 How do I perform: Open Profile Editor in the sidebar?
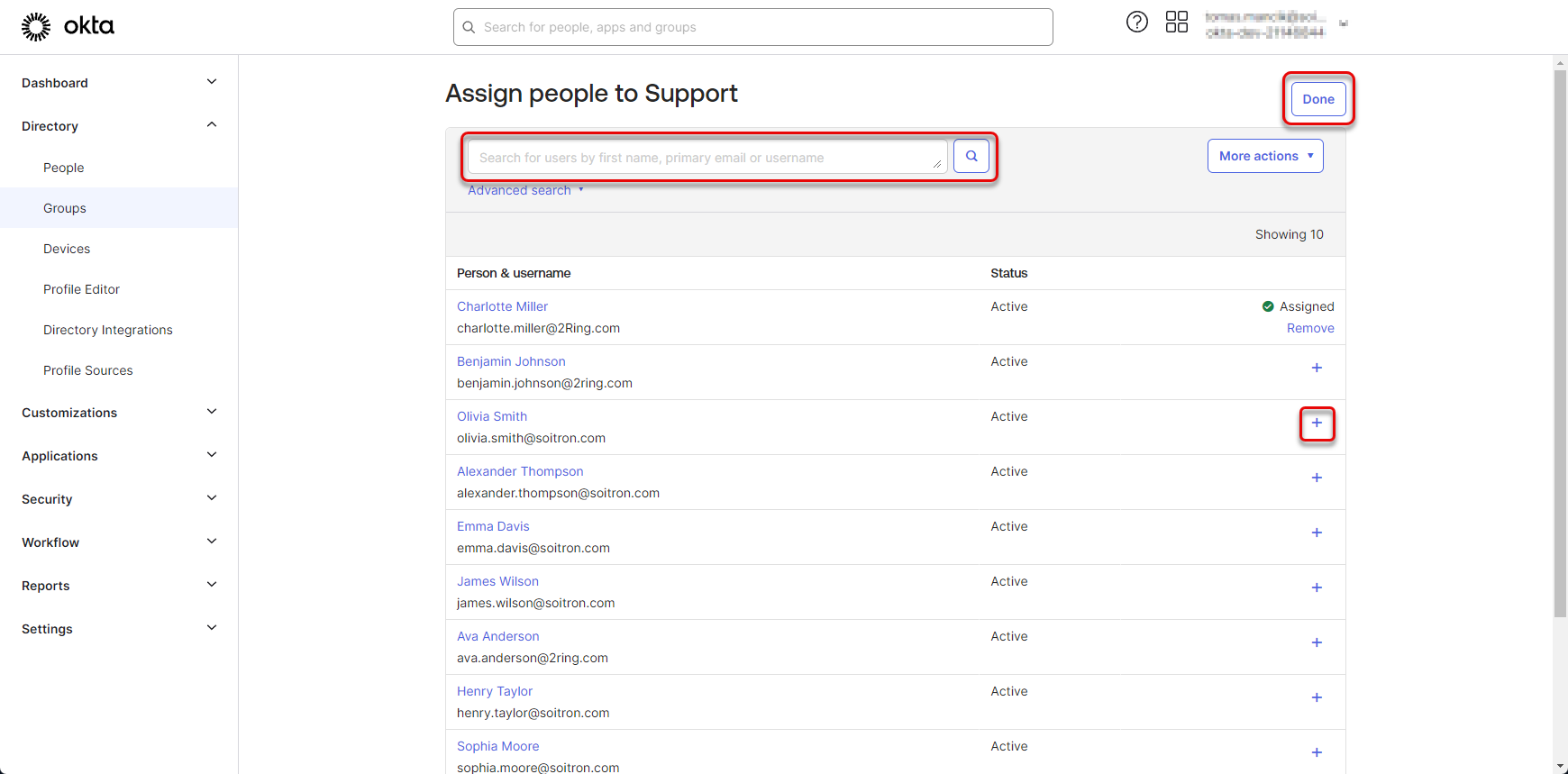click(x=81, y=289)
